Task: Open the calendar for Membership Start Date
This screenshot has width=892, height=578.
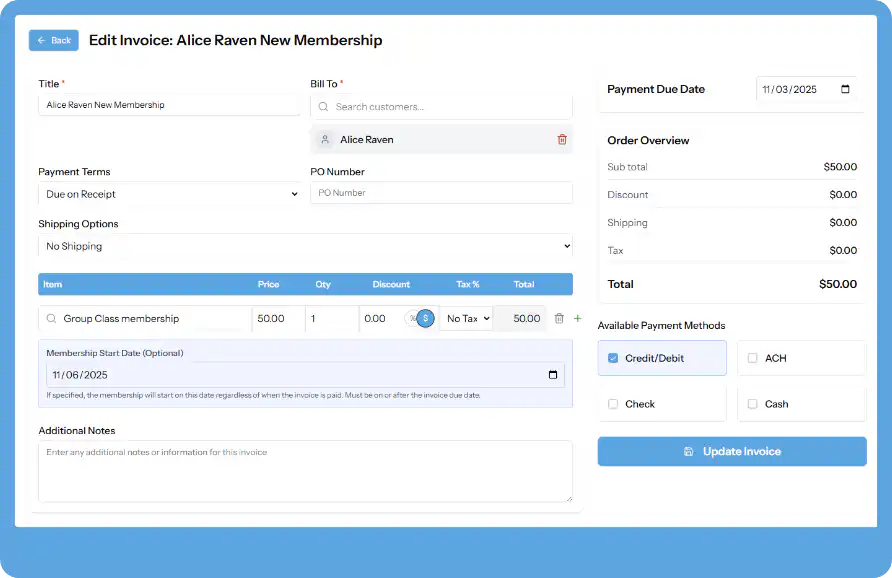Action: pyautogui.click(x=553, y=374)
